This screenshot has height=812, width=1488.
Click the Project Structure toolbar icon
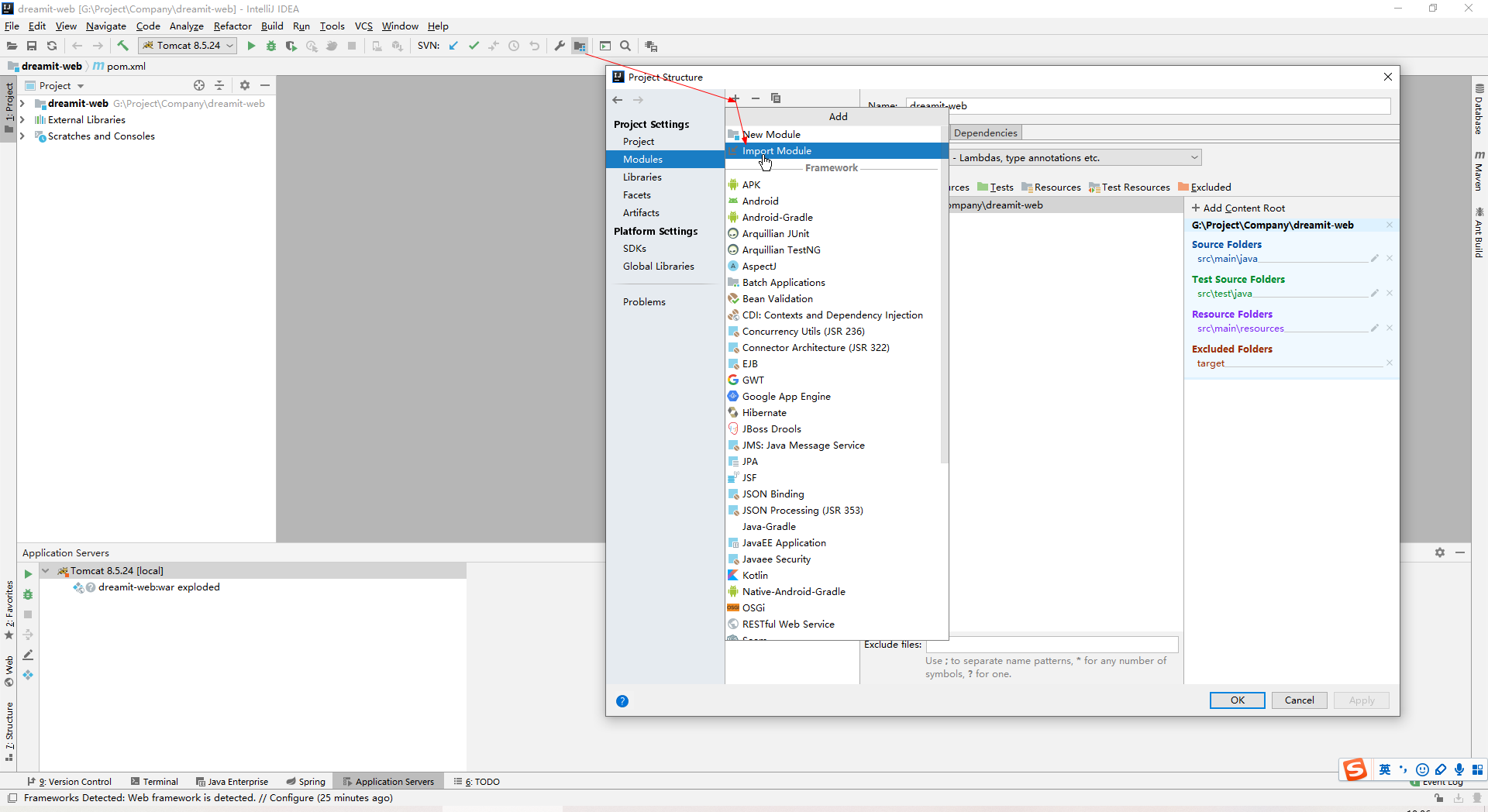coord(580,46)
